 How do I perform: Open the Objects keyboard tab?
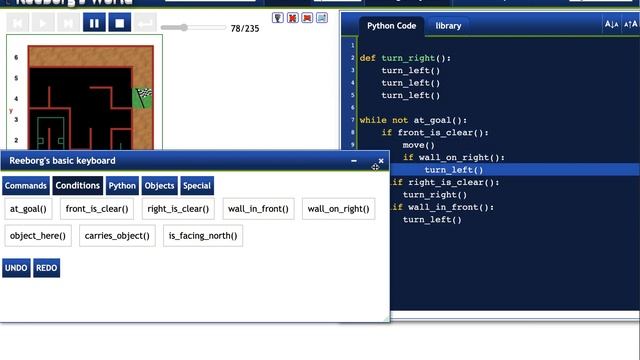(159, 186)
